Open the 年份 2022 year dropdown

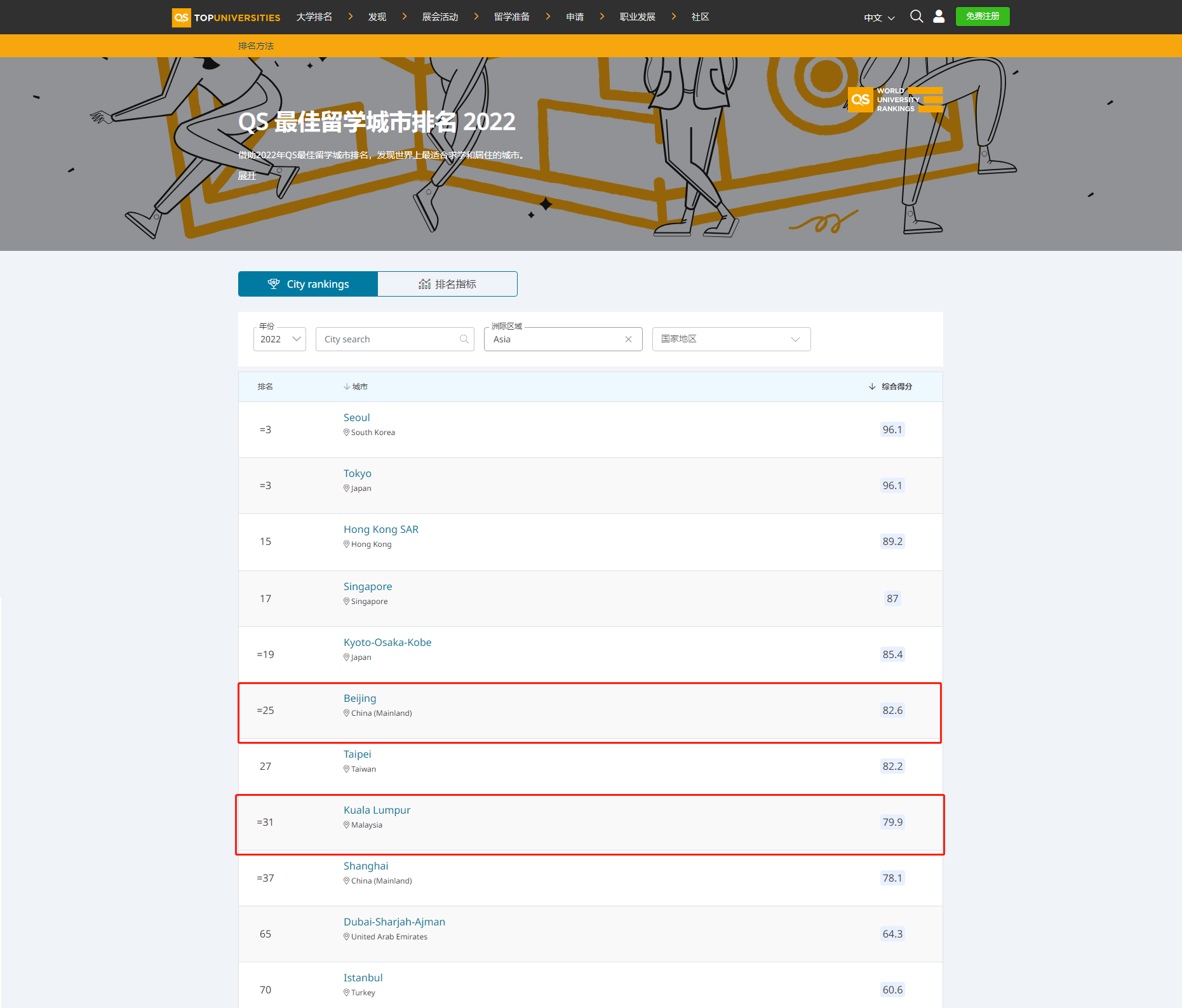tap(279, 339)
